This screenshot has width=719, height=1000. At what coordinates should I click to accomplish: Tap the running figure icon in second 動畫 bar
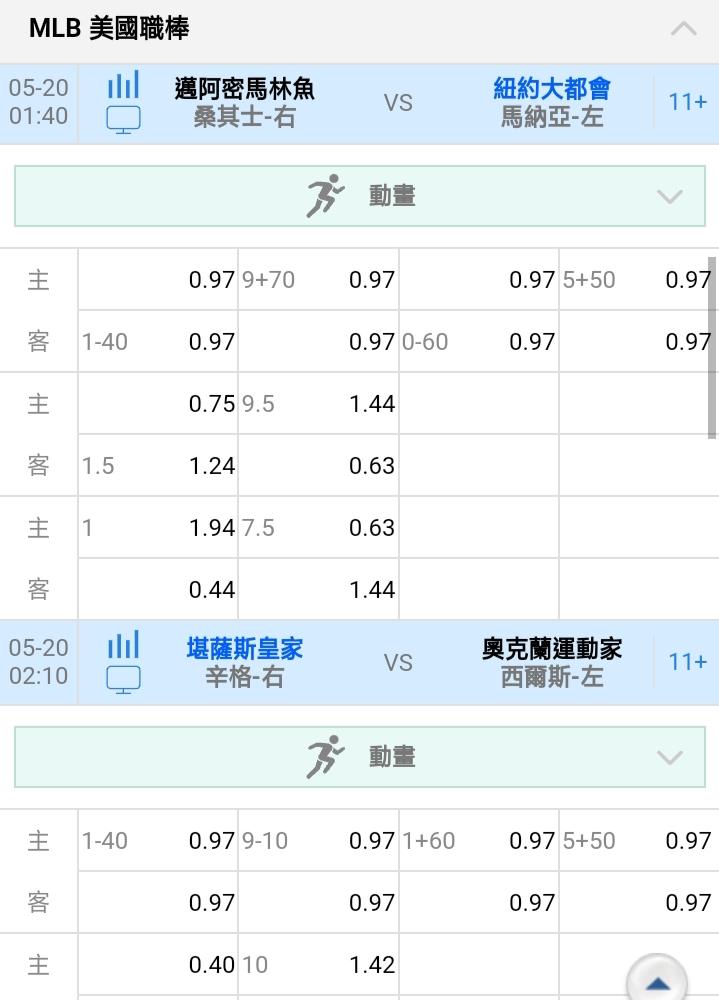[x=325, y=757]
